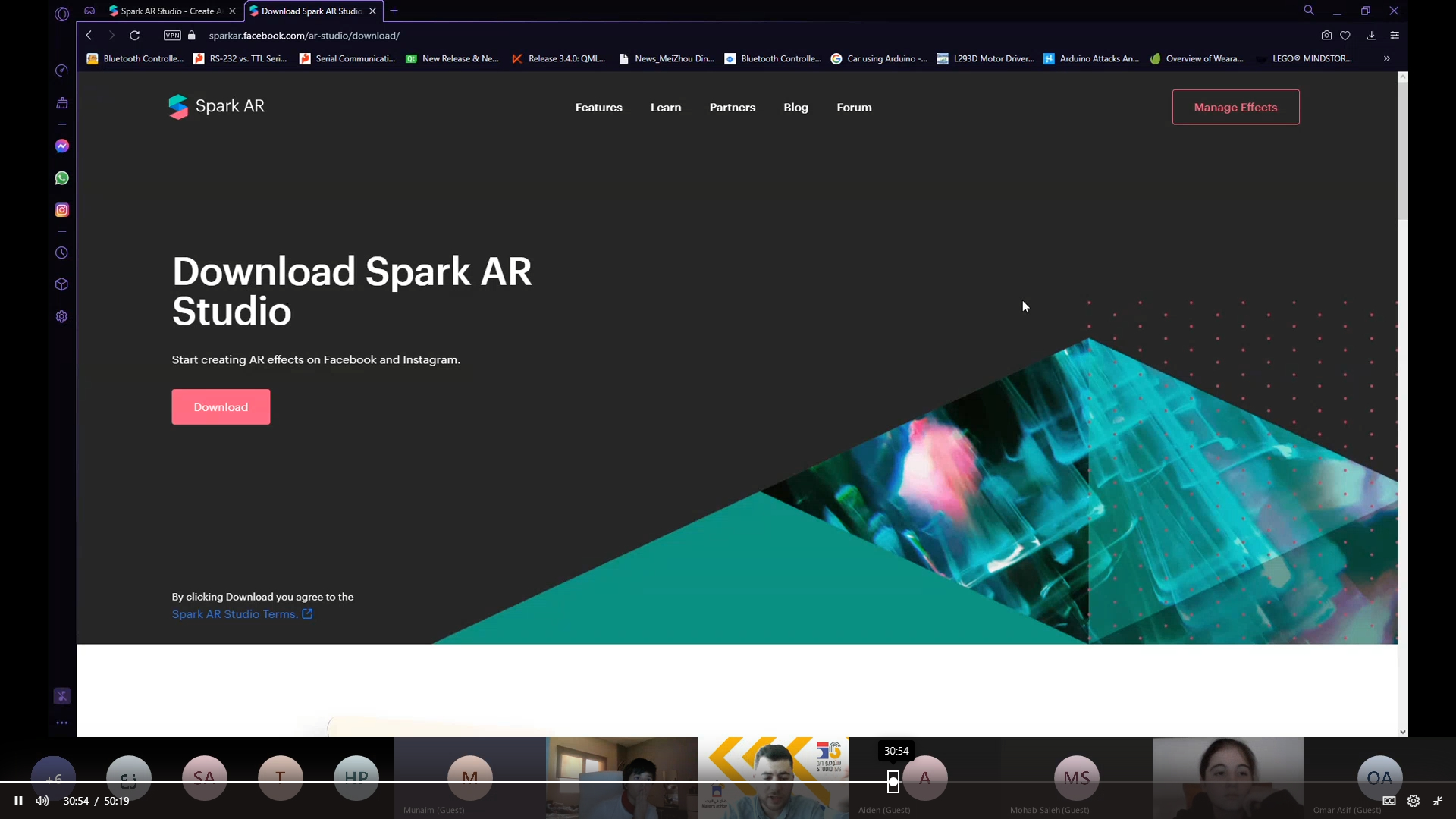Click the Opera logo menu icon

point(62,14)
